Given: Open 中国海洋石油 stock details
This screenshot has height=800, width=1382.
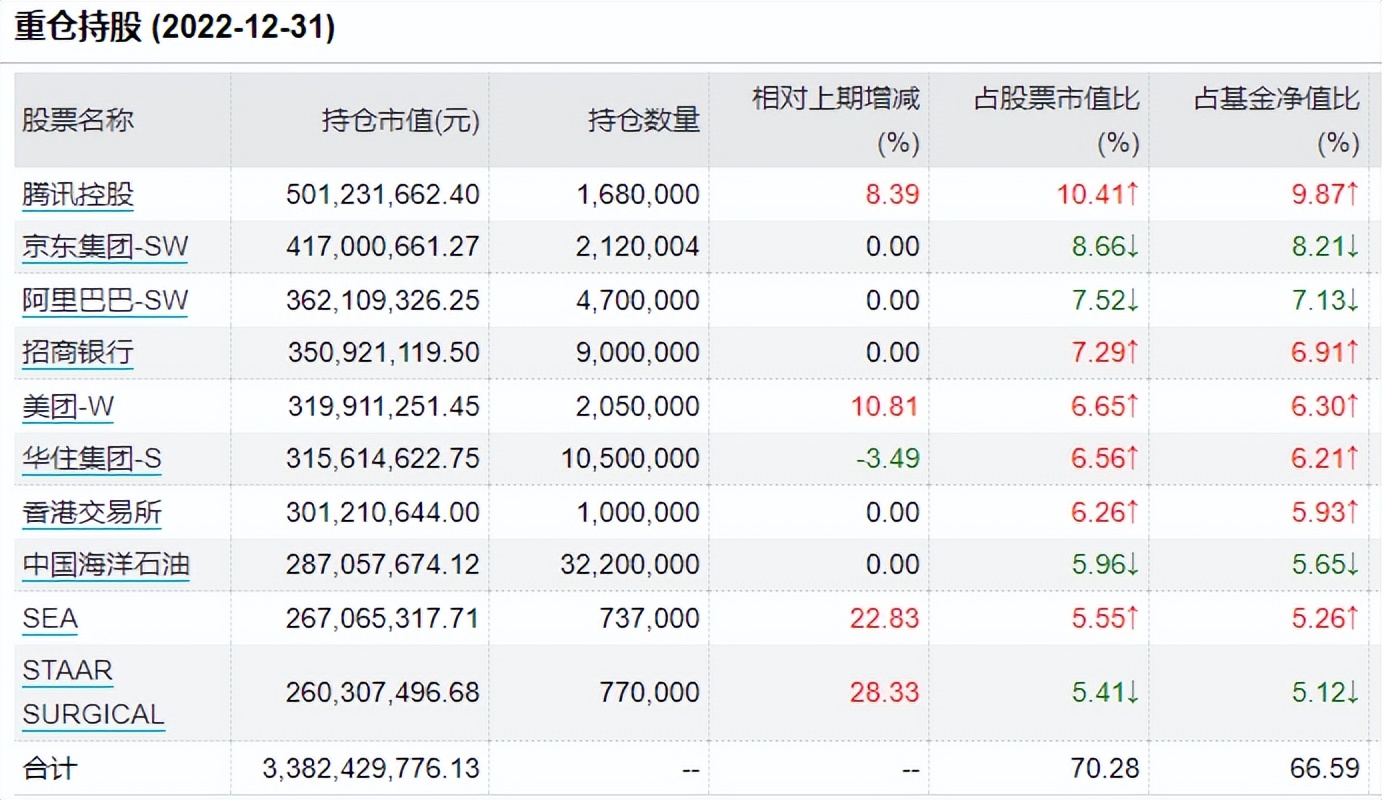Looking at the screenshot, I should [106, 566].
